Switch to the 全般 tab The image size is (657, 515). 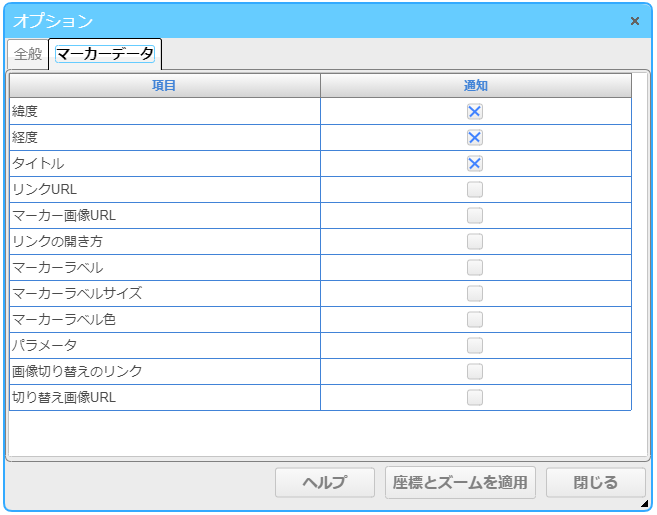tap(28, 54)
